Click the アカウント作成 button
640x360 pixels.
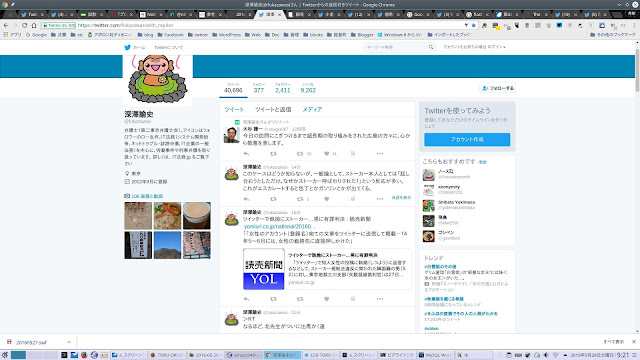pyautogui.click(x=467, y=140)
